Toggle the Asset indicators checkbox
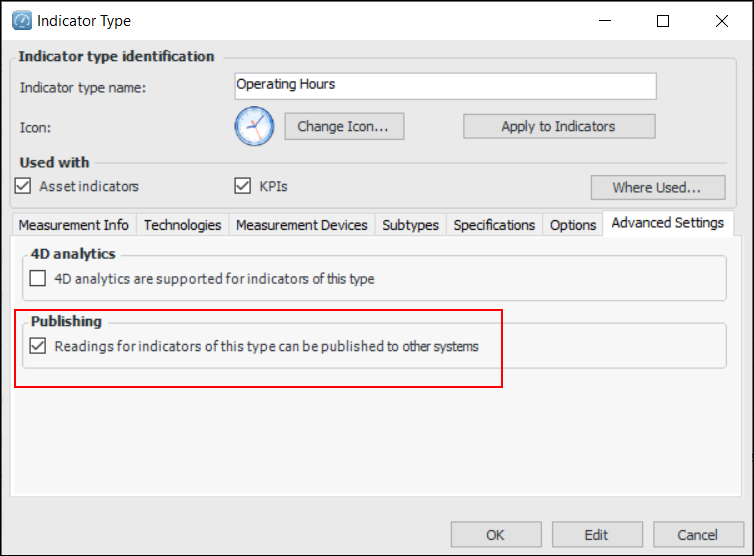 tap(24, 186)
